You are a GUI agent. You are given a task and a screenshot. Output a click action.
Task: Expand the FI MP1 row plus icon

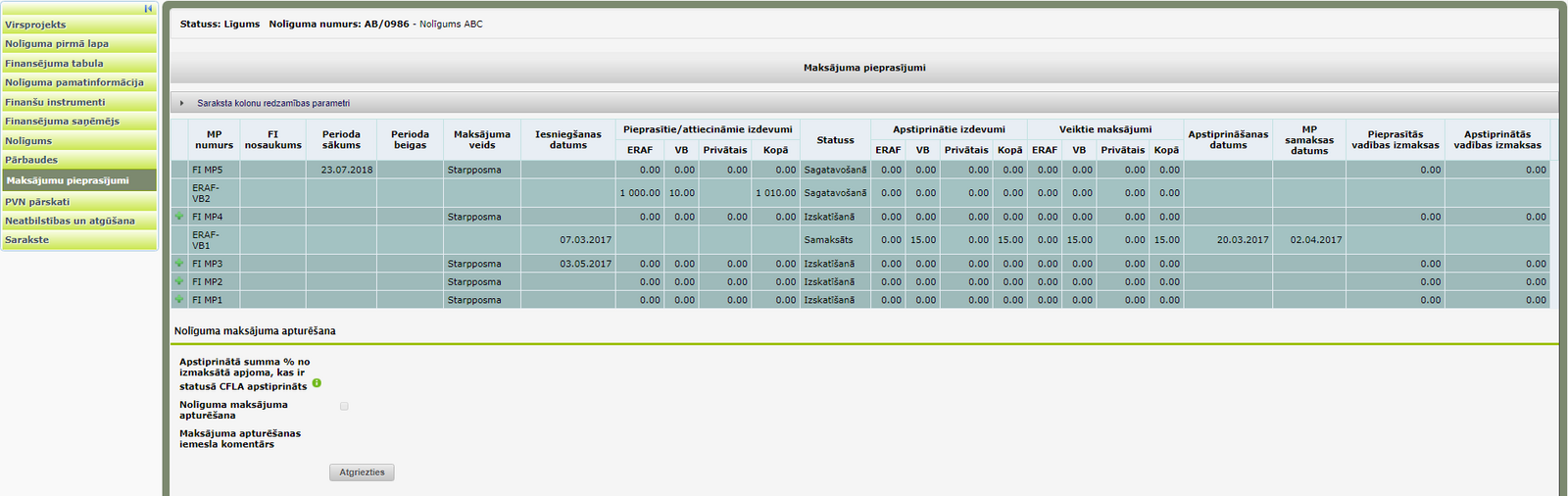tap(179, 300)
